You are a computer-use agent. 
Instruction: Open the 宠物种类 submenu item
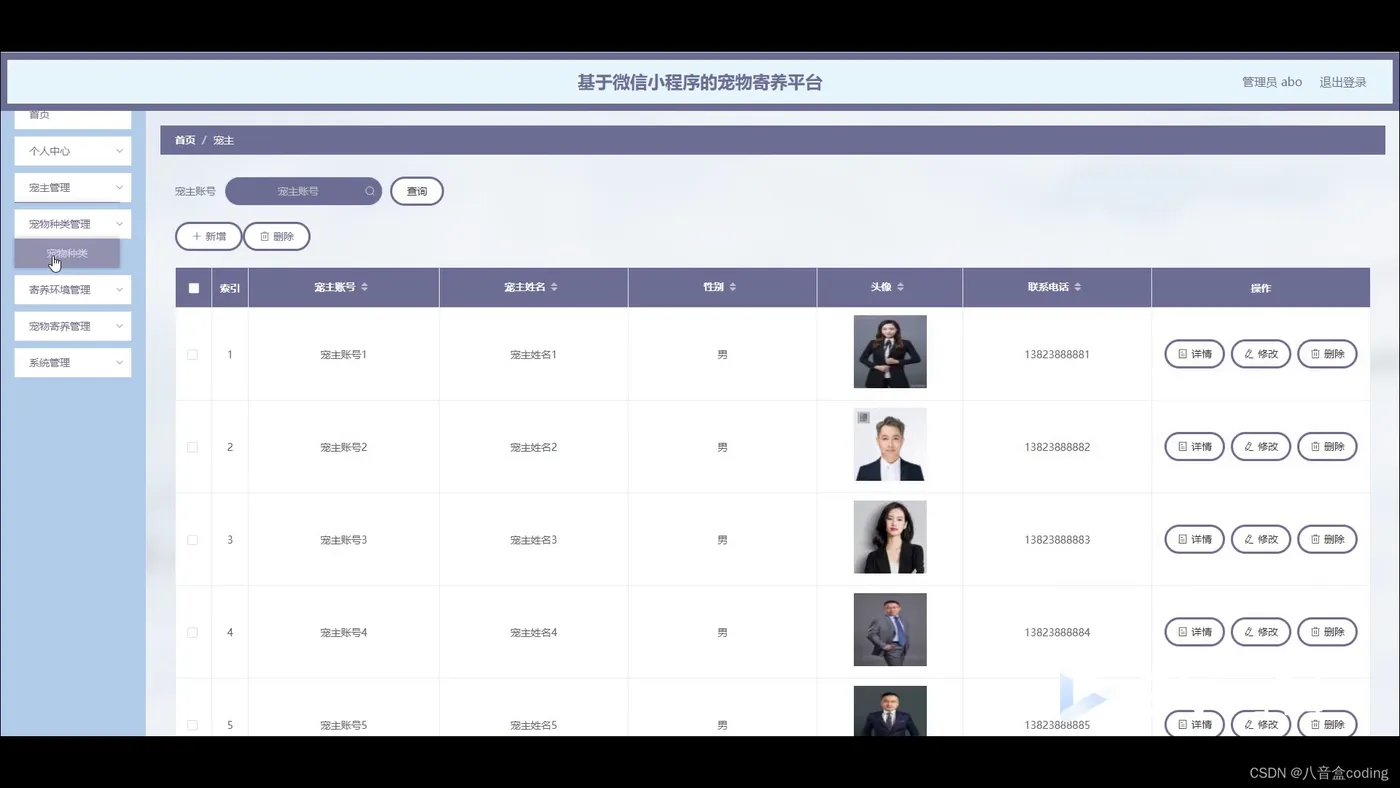(67, 253)
